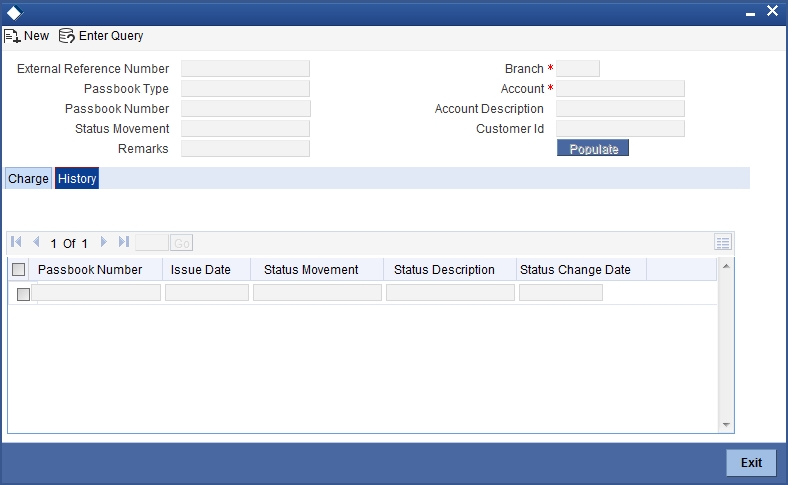The image size is (788, 485).
Task: Focus the Branch field
Action: 578,68
